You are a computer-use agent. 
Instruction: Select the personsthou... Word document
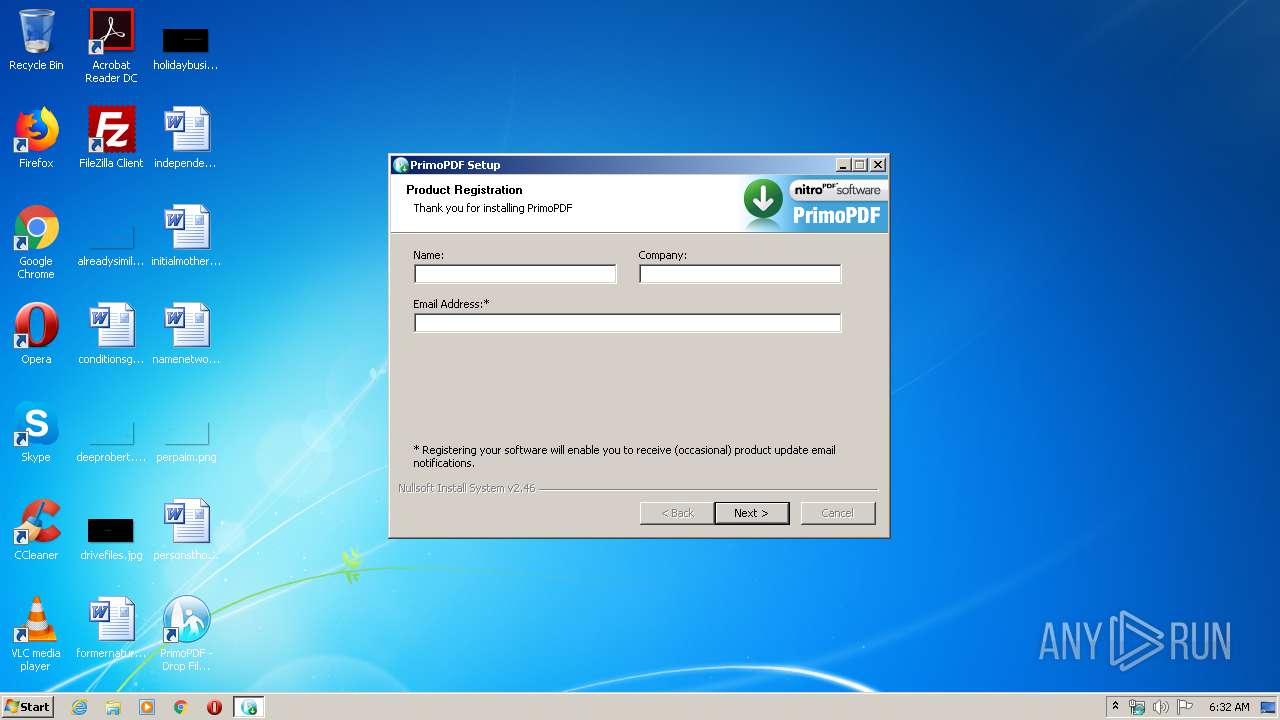[186, 530]
